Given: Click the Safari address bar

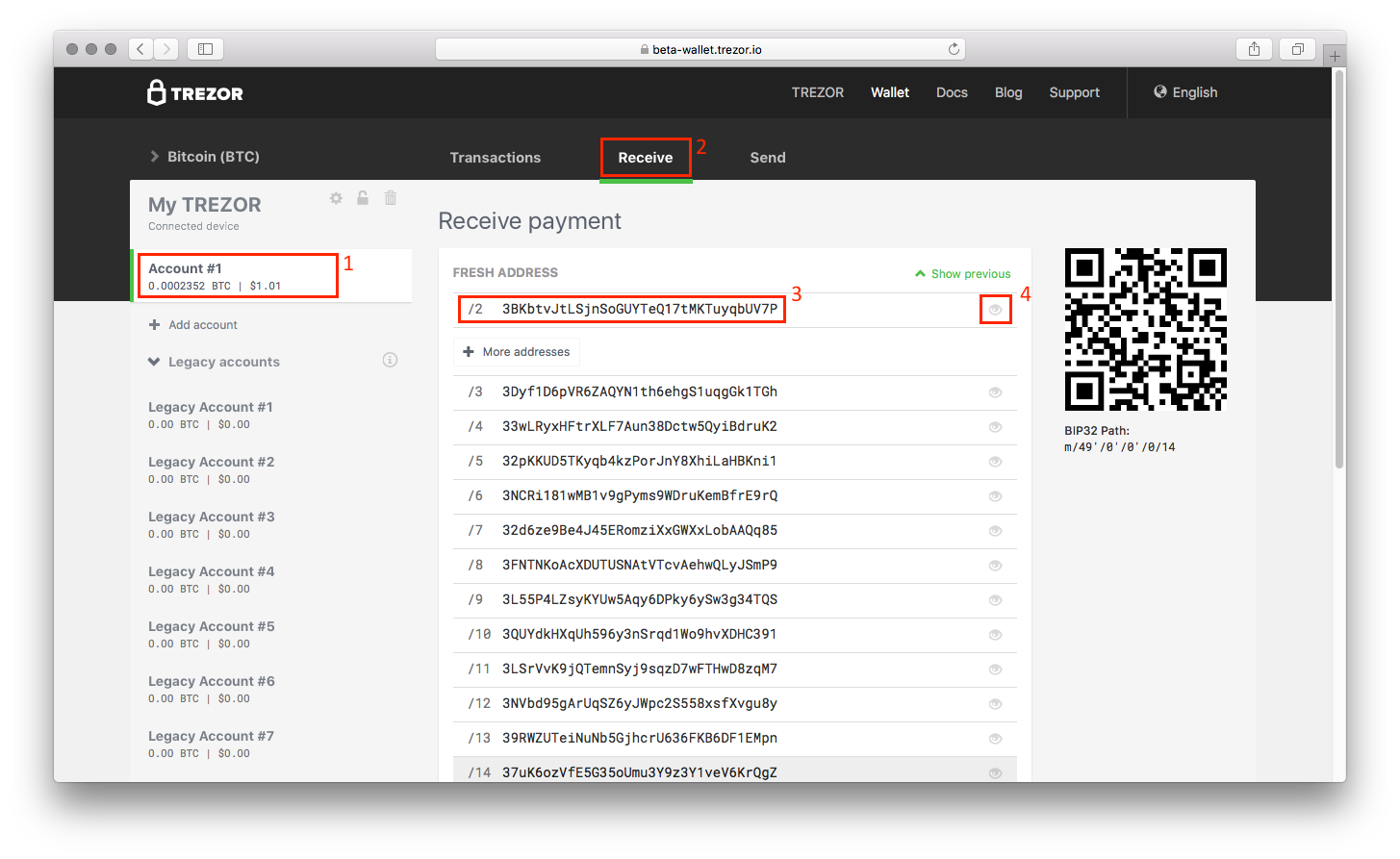Looking at the screenshot, I should pos(700,49).
